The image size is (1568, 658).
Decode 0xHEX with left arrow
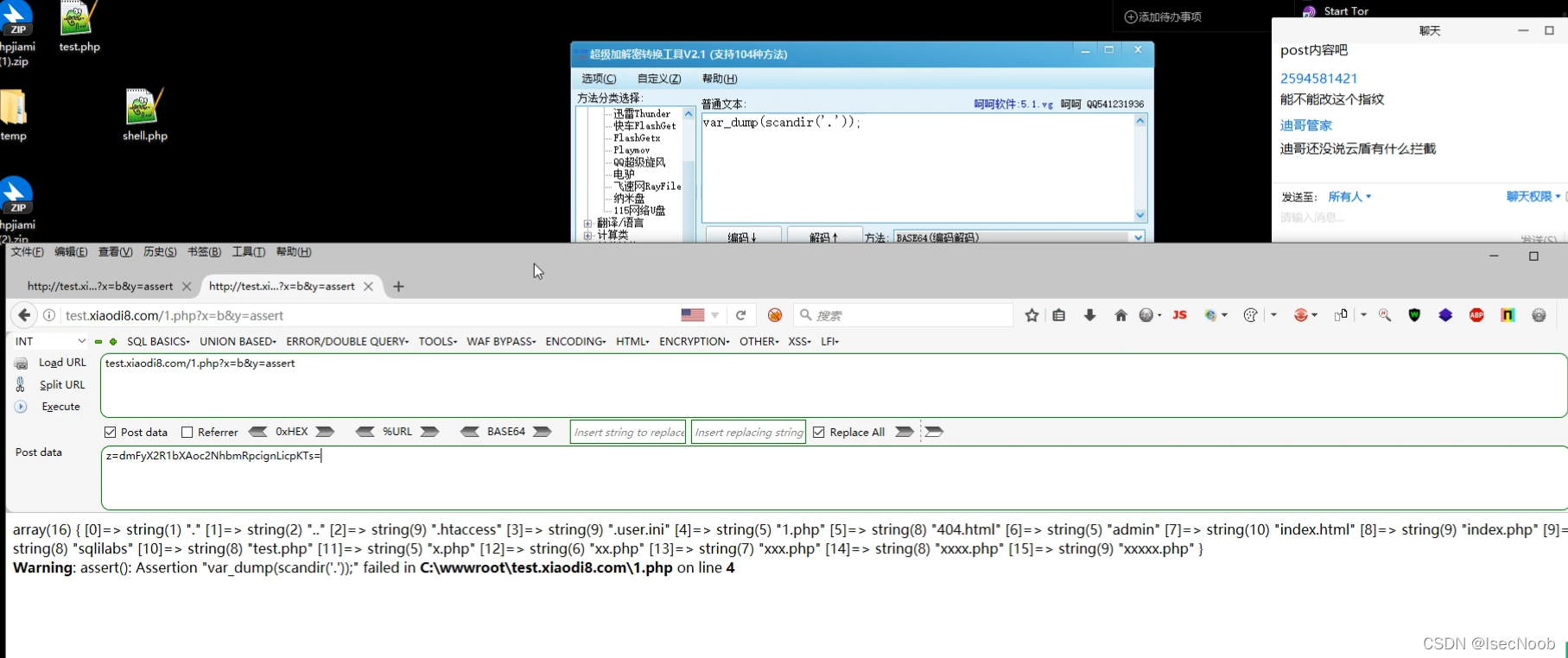[257, 432]
